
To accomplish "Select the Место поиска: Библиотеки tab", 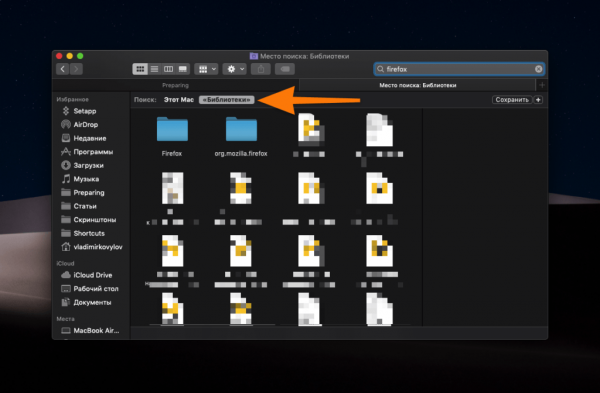I will tap(417, 85).
